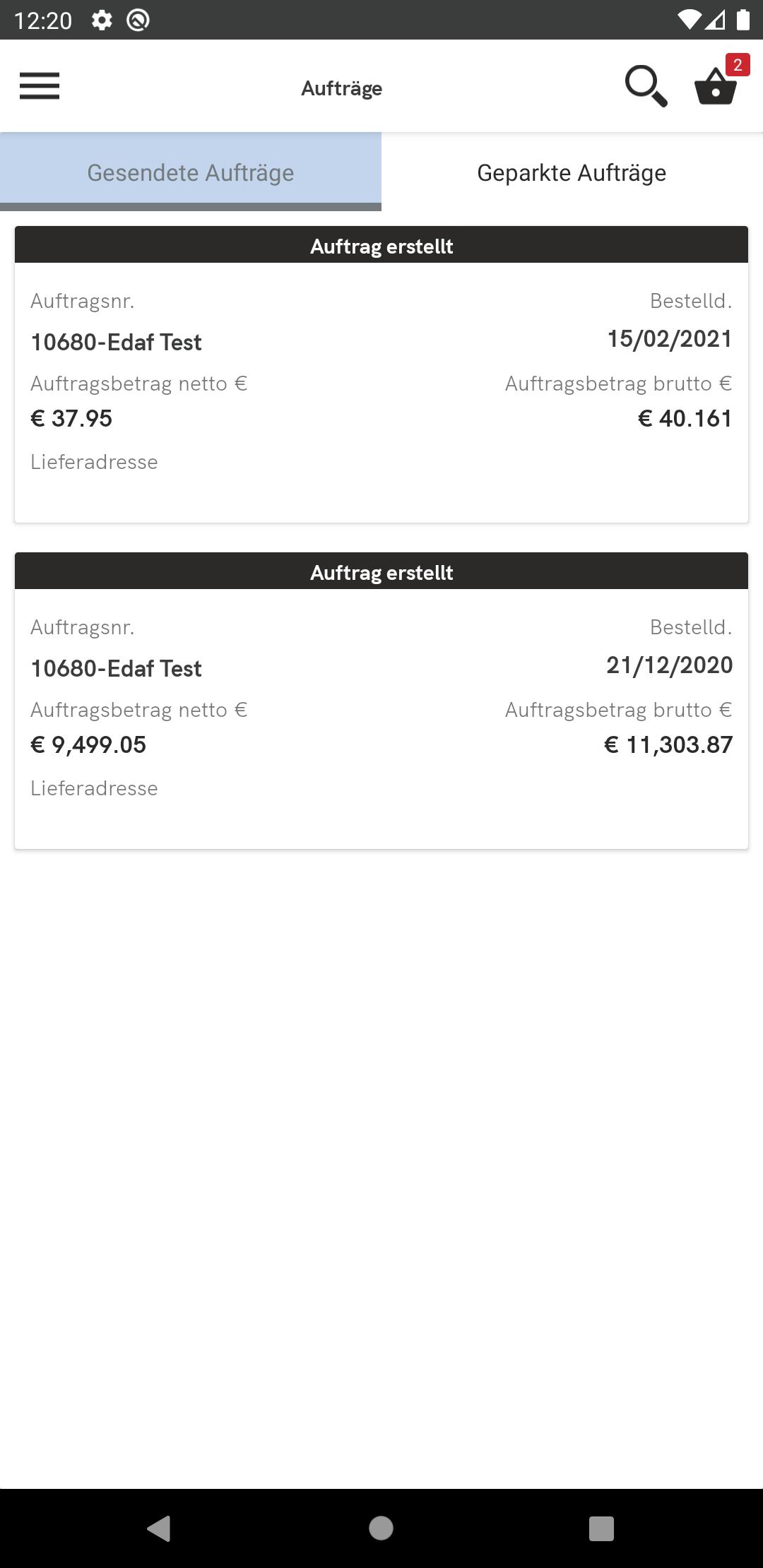Screen dimensions: 763x1568
Task: Tap net amount € 9,499.05
Action: [88, 744]
